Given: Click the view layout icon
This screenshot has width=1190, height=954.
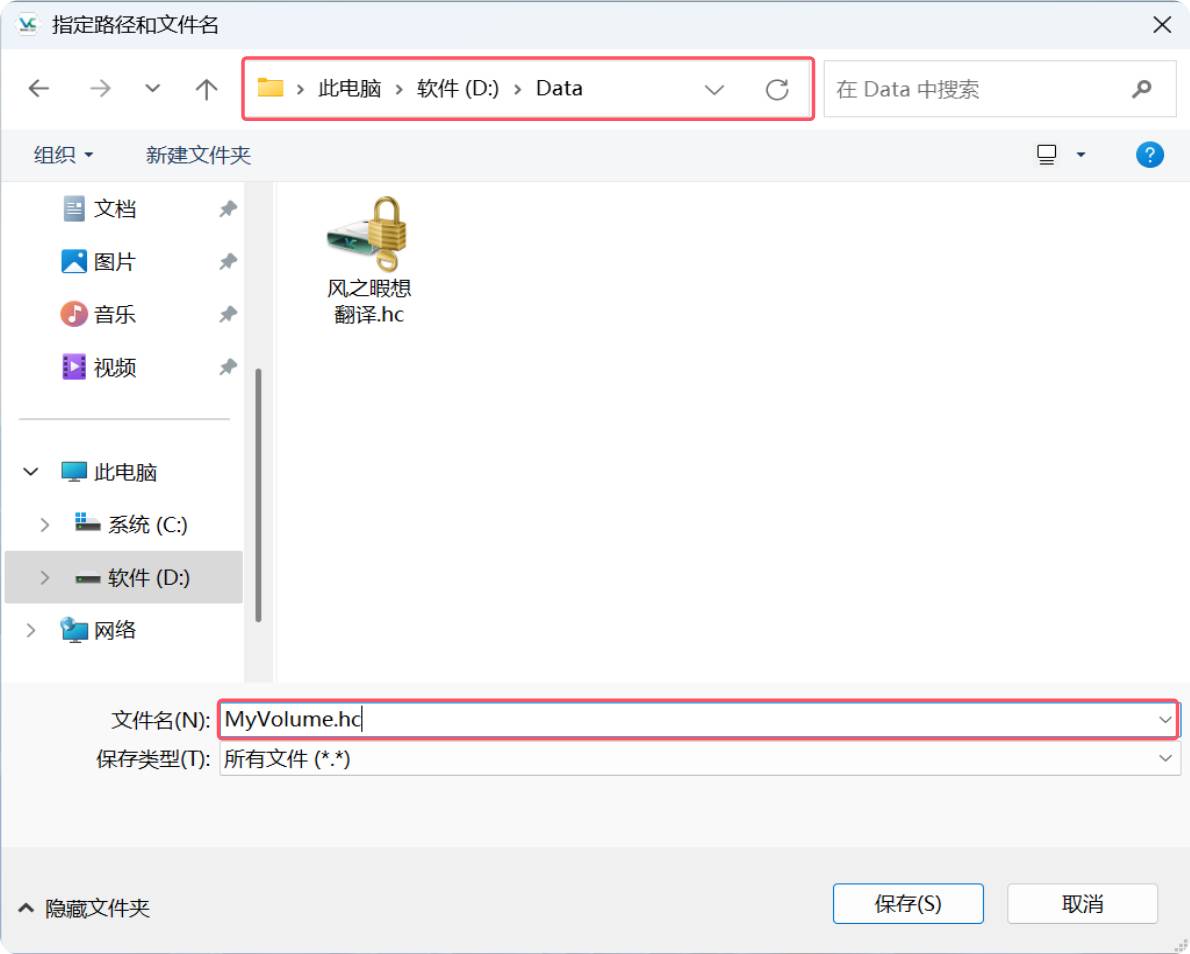Looking at the screenshot, I should coord(1047,155).
